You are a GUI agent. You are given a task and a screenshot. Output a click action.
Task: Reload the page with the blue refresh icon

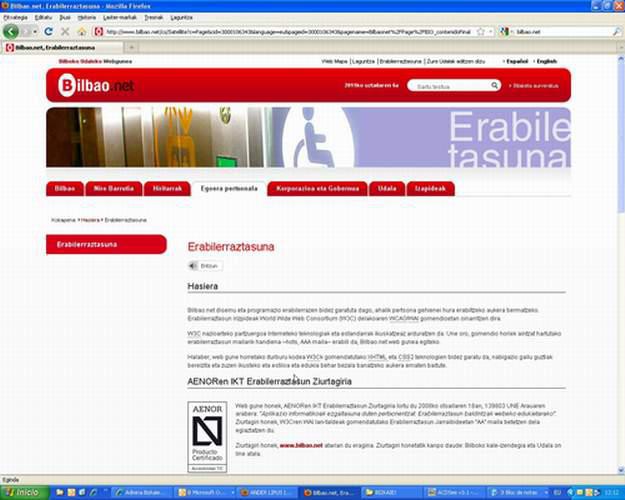(49, 31)
